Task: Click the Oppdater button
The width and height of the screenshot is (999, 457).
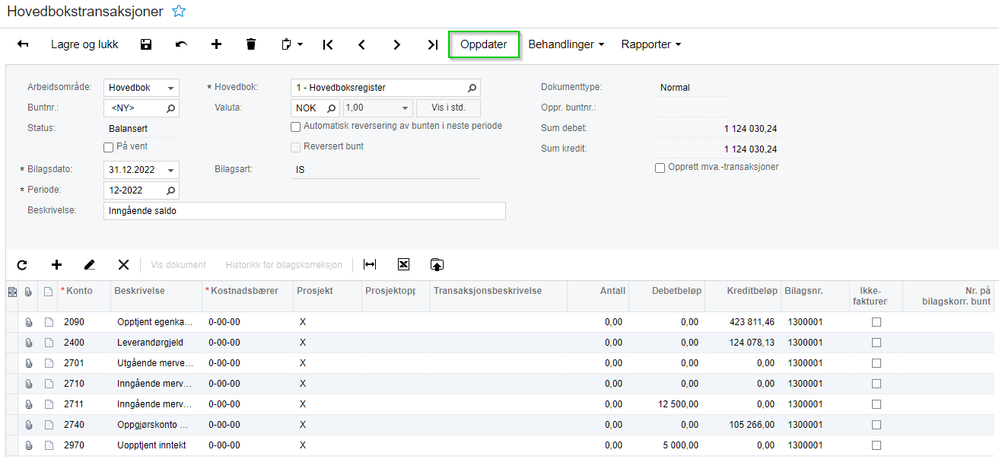Action: pyautogui.click(x=484, y=45)
